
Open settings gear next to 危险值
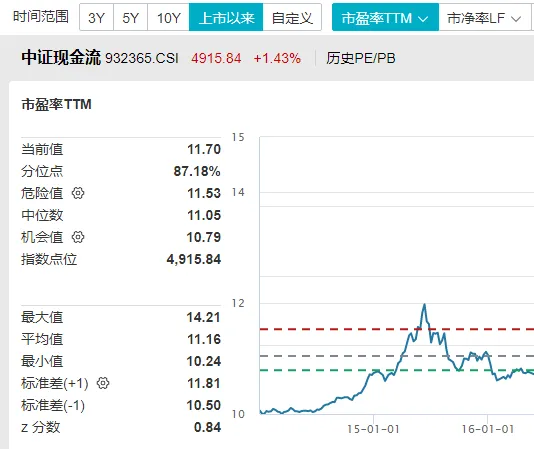coord(78,193)
